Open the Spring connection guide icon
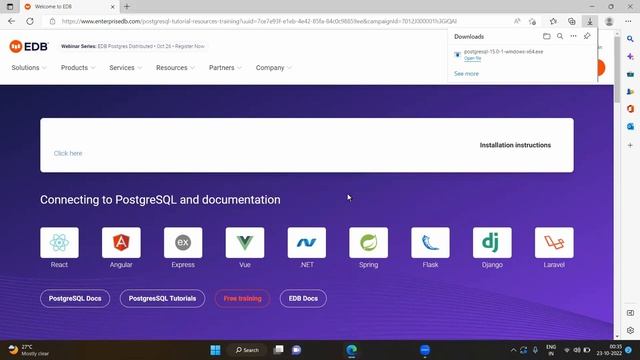 (369, 242)
